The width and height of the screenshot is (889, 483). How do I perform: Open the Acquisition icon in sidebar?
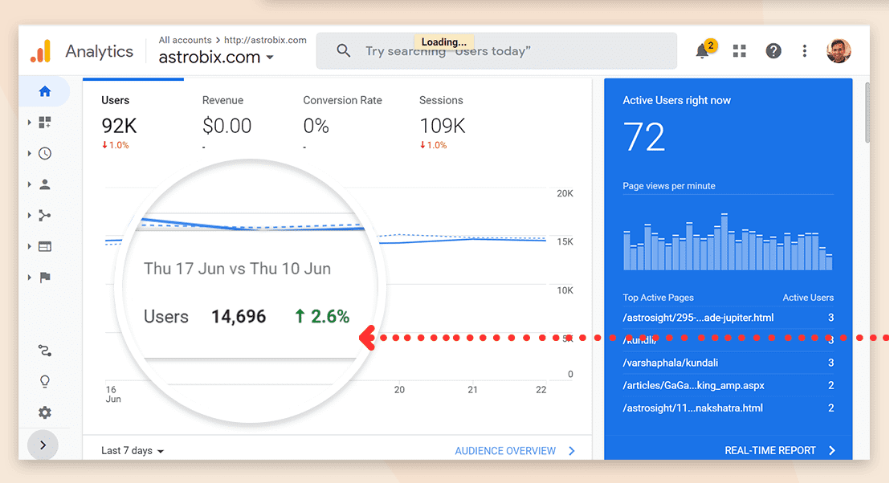coord(44,216)
